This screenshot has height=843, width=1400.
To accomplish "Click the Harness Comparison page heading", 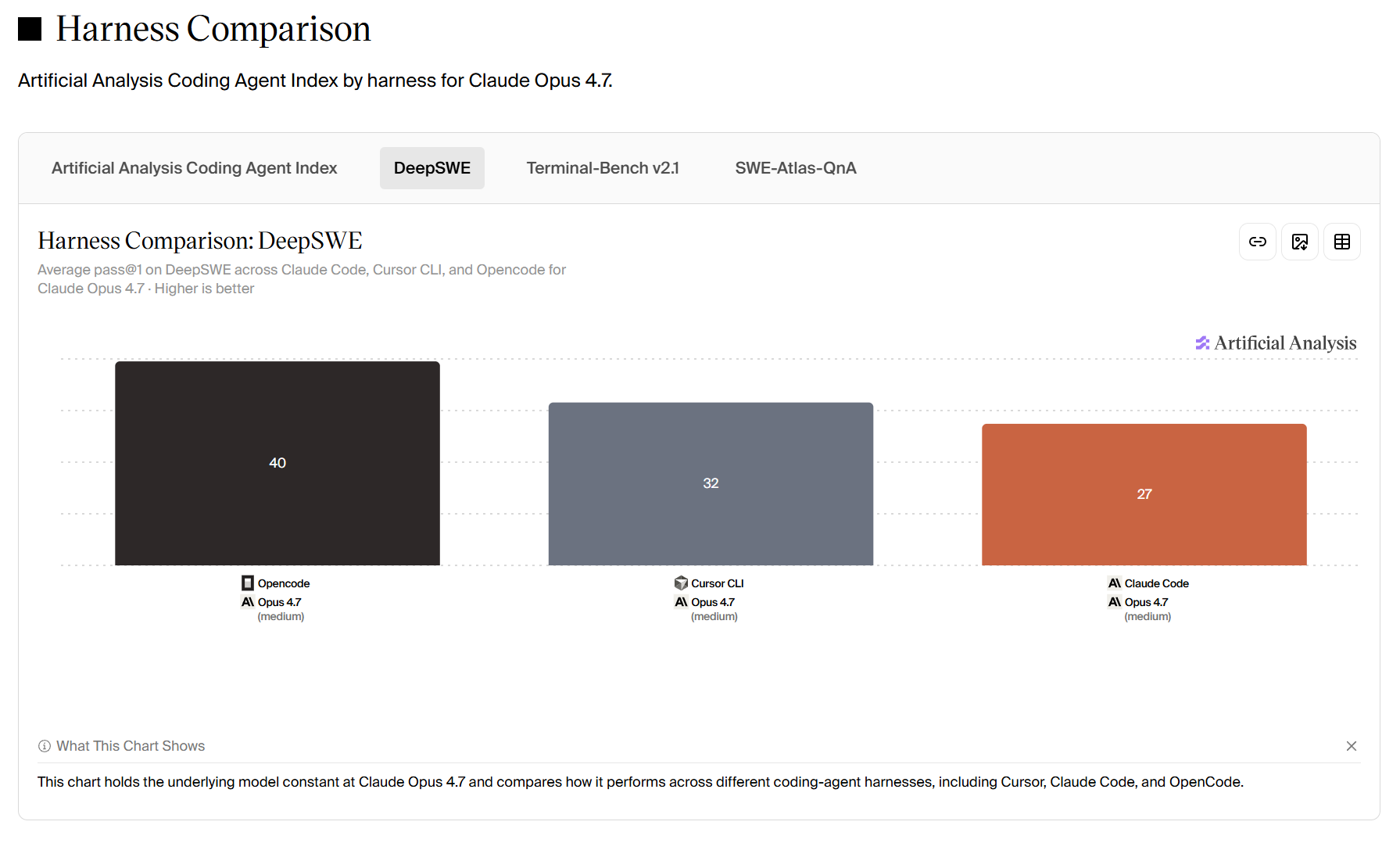I will pos(213,29).
